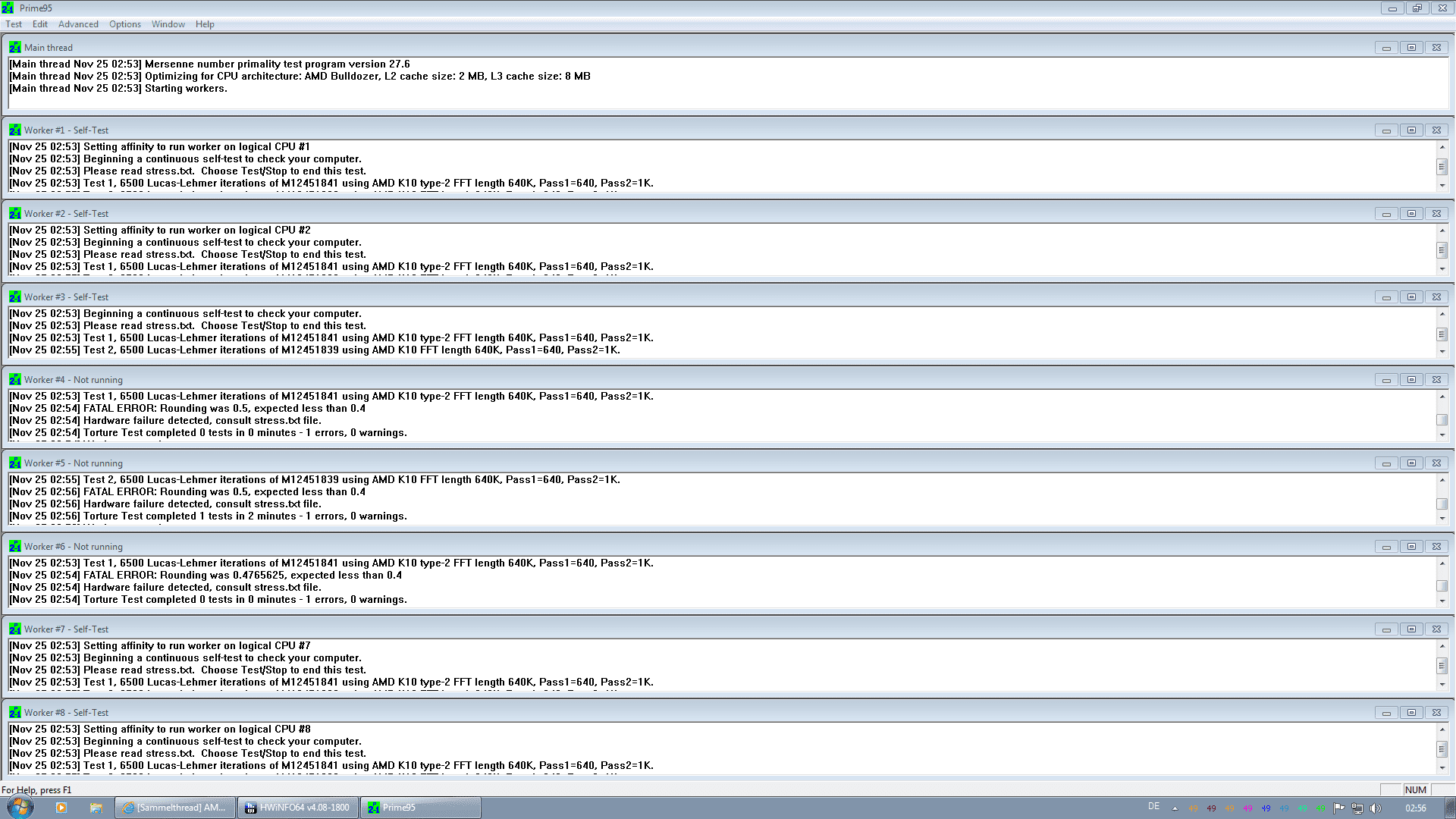Click the Worker #6 window icon
Screen dimensions: 1456x819
14,547
